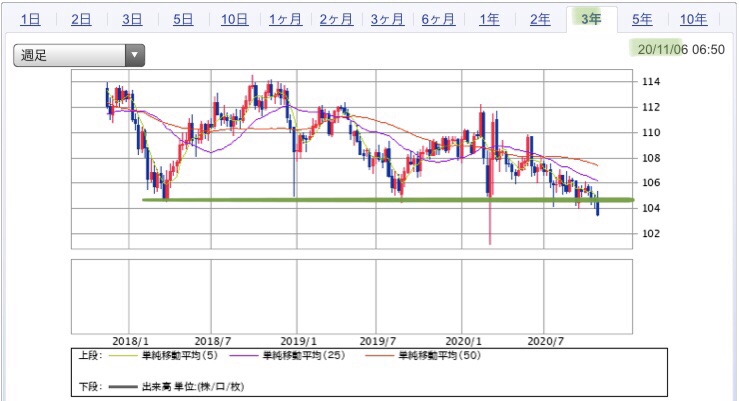Click the 2020/7 date axis label
Image resolution: width=739 pixels, height=401 pixels.
click(545, 341)
